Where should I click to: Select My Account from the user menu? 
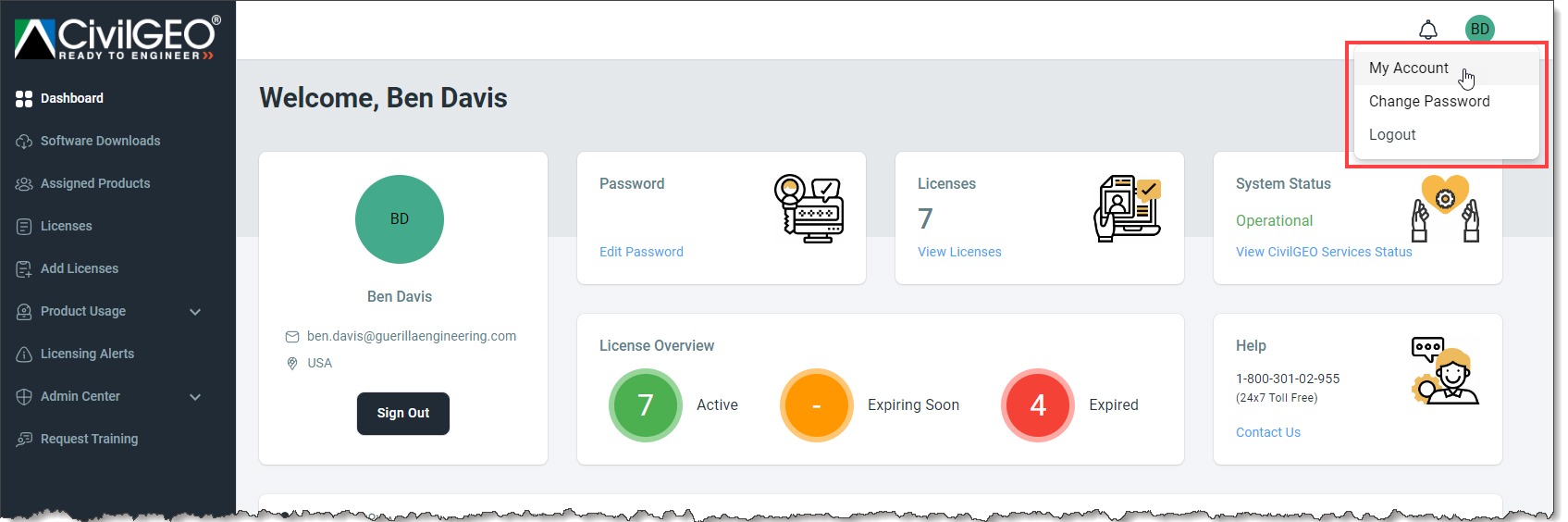pos(1408,68)
